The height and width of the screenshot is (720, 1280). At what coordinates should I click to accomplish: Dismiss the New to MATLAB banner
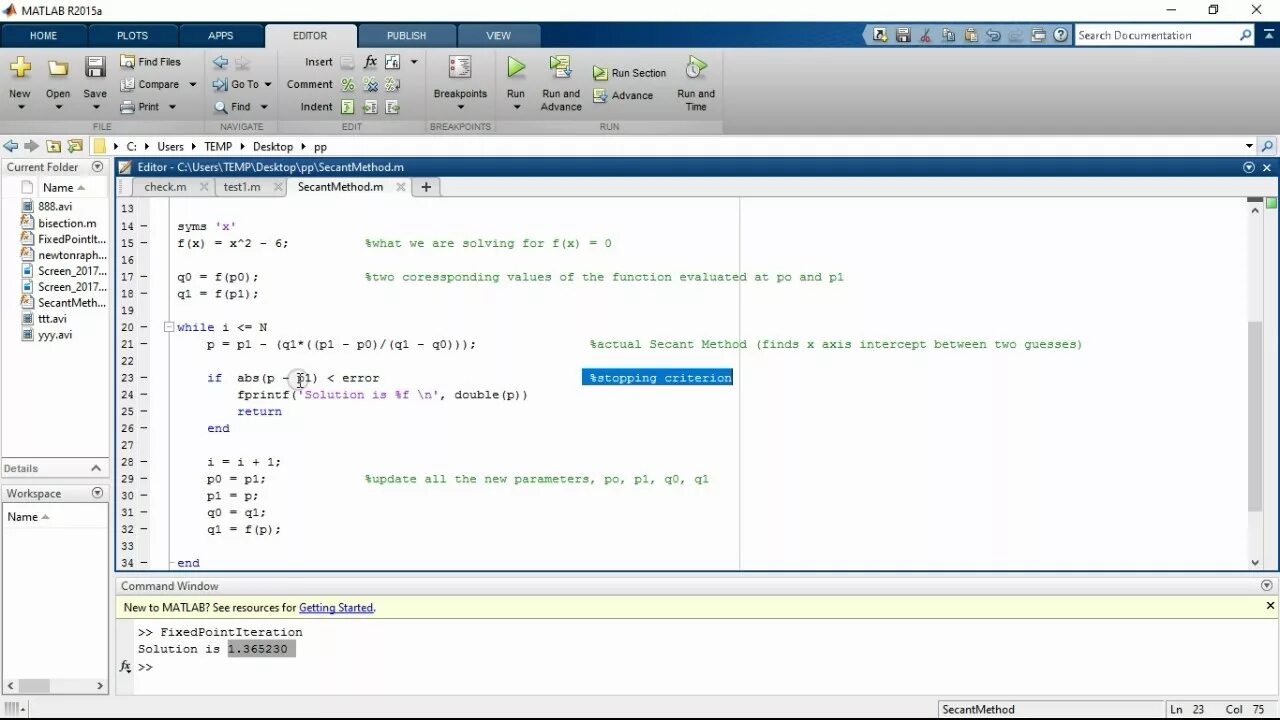1270,606
